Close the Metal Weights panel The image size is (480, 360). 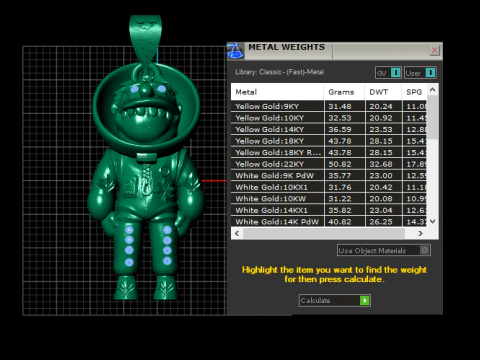pos(434,50)
